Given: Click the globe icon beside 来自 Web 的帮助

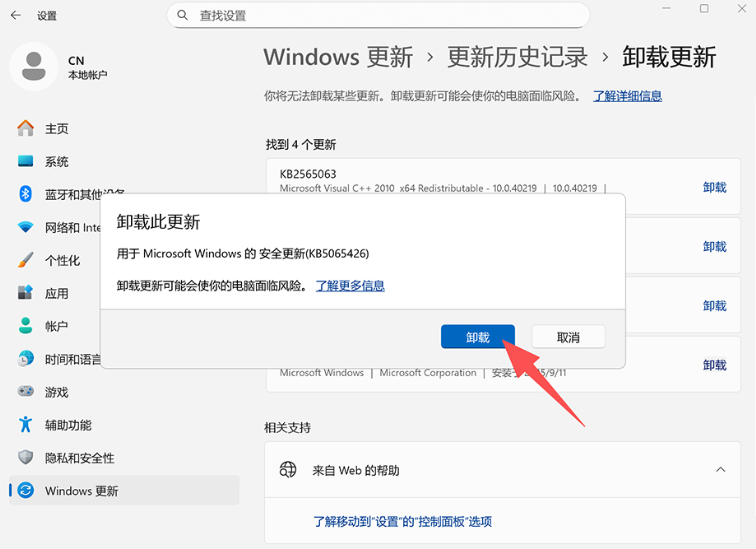Looking at the screenshot, I should [288, 470].
